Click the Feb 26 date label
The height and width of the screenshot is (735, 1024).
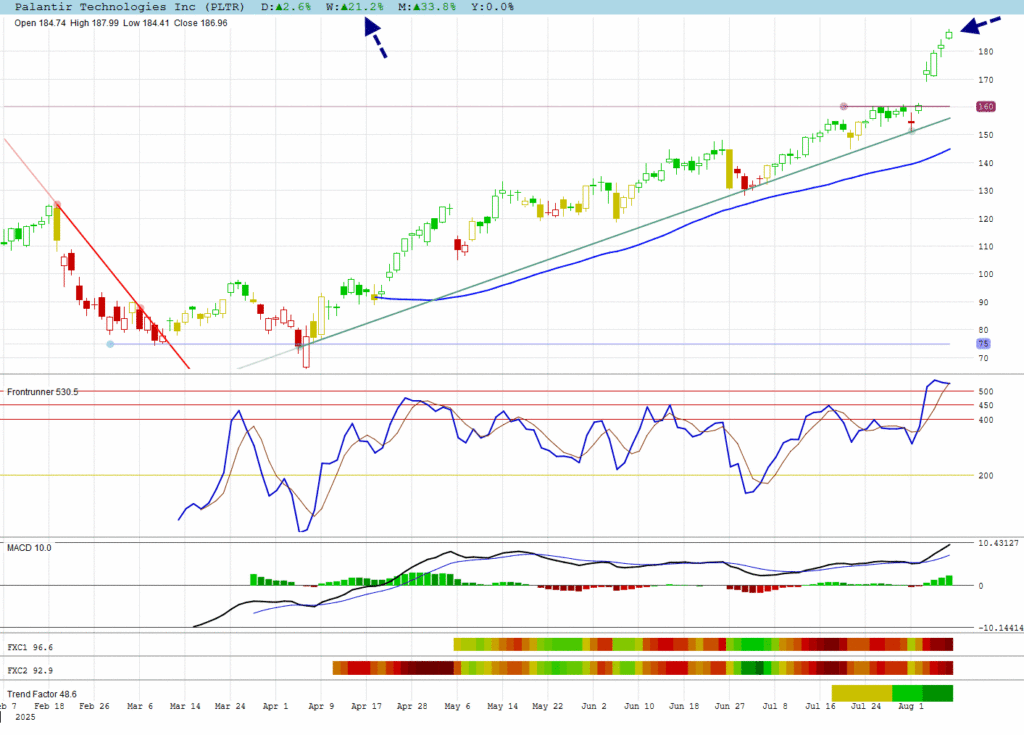(x=94, y=706)
